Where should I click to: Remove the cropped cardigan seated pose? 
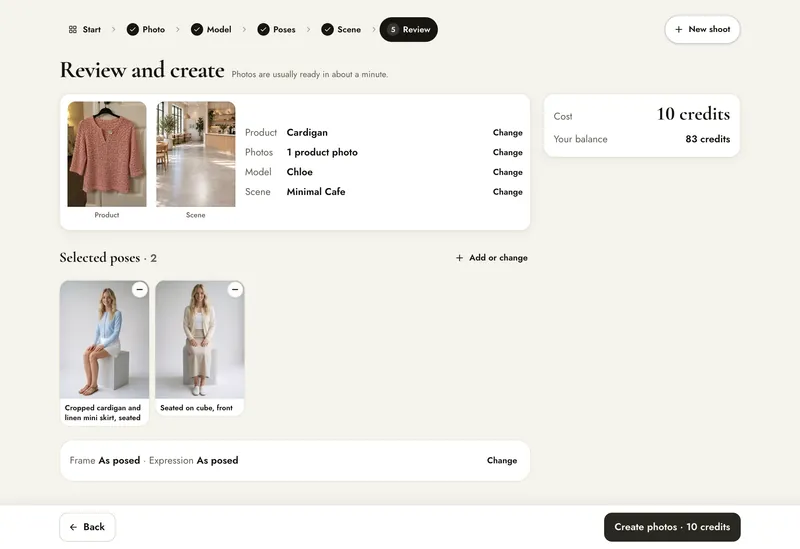click(140, 289)
